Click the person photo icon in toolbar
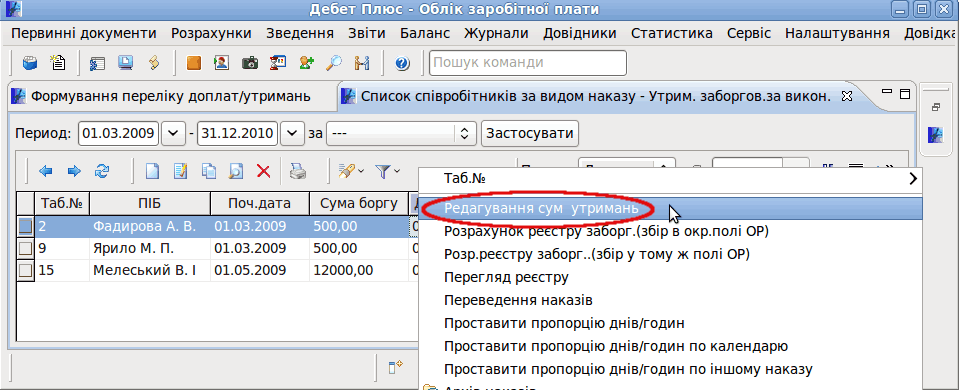 pos(221,62)
